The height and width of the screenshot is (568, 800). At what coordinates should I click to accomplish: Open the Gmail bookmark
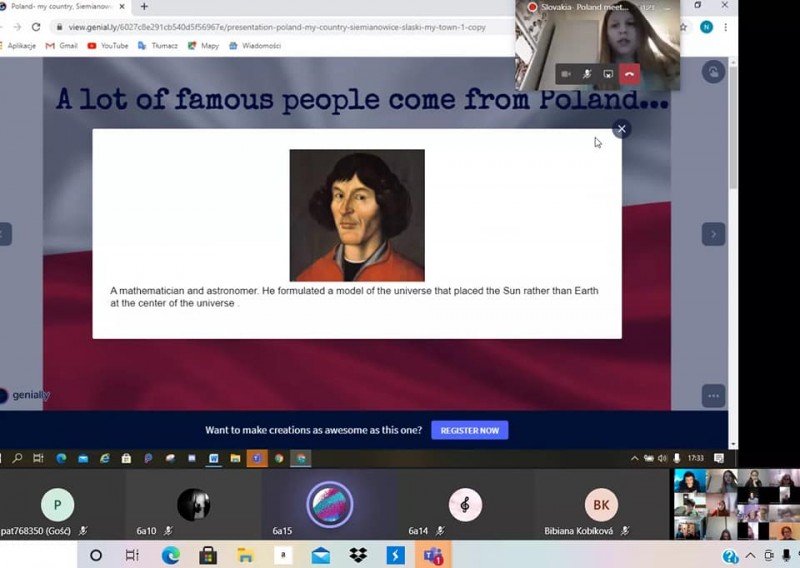[x=62, y=45]
